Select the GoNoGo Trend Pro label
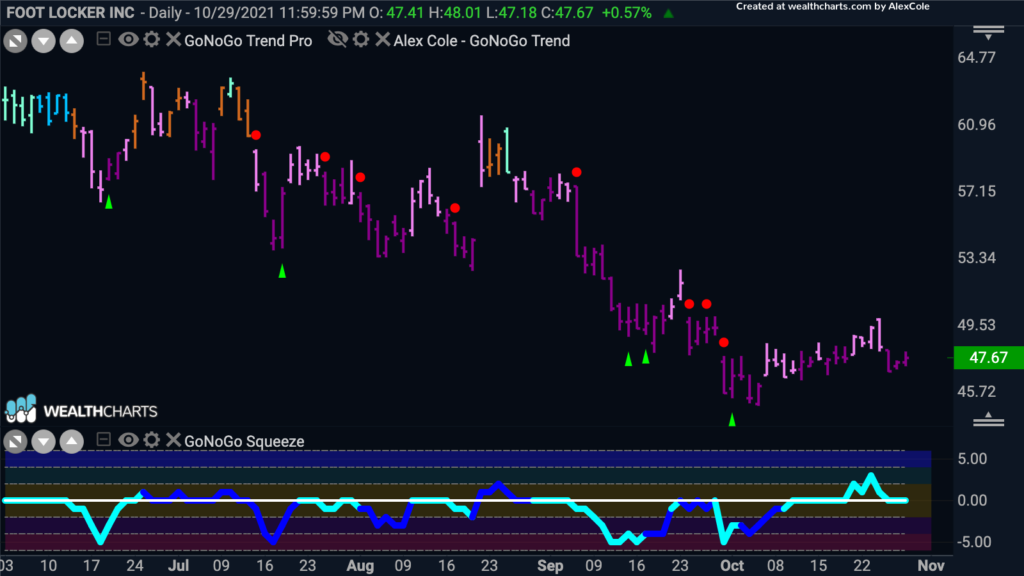The image size is (1024, 576). point(248,40)
